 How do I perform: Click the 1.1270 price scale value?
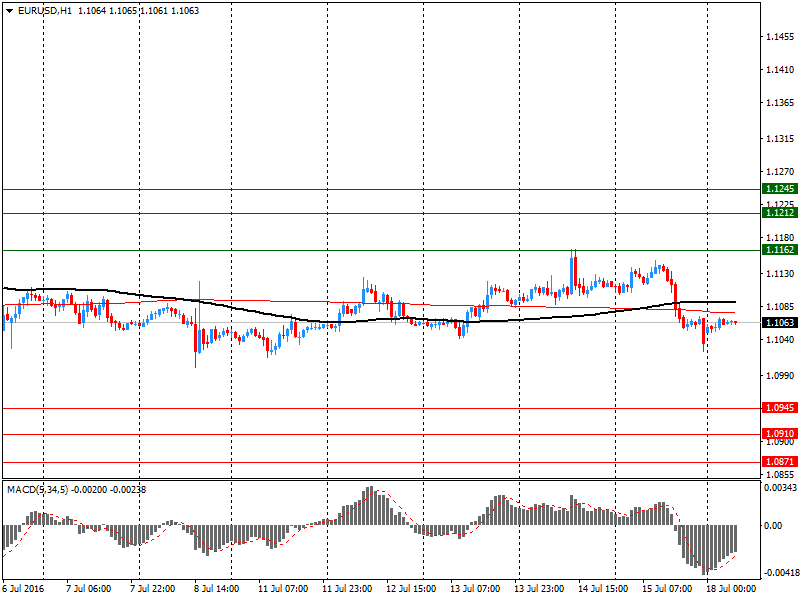[780, 172]
